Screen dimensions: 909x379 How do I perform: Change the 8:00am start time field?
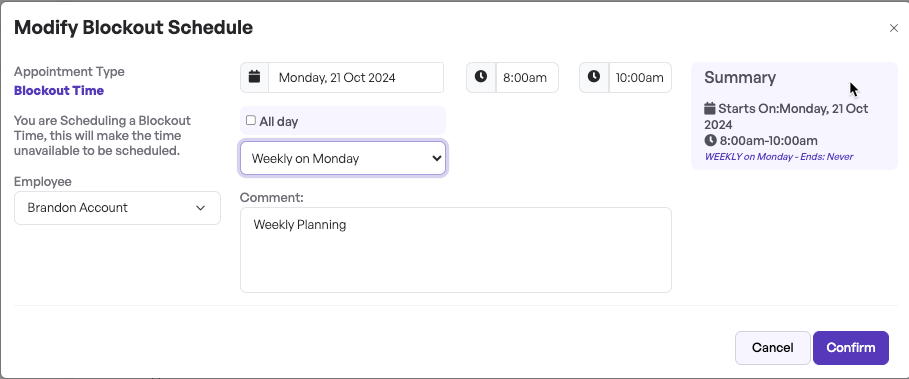click(x=527, y=77)
